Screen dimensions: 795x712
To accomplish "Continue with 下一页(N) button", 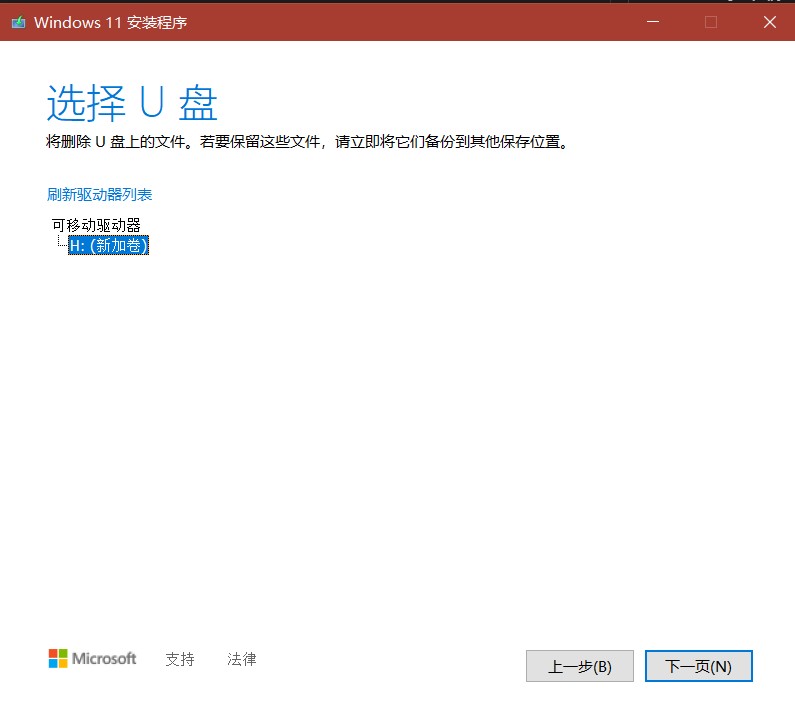I will point(699,666).
